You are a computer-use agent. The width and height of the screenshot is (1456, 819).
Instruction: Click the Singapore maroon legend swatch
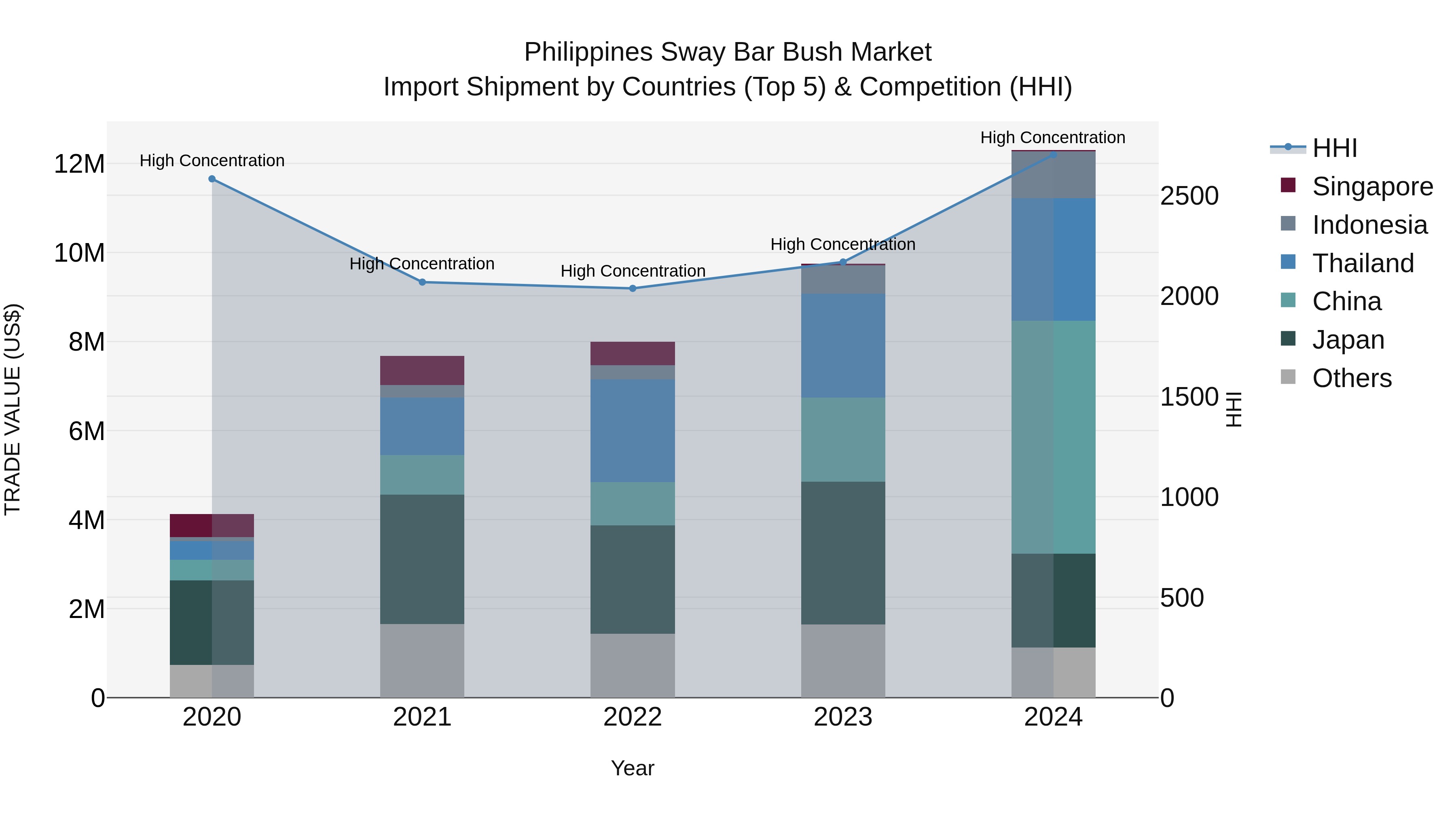pos(1288,185)
